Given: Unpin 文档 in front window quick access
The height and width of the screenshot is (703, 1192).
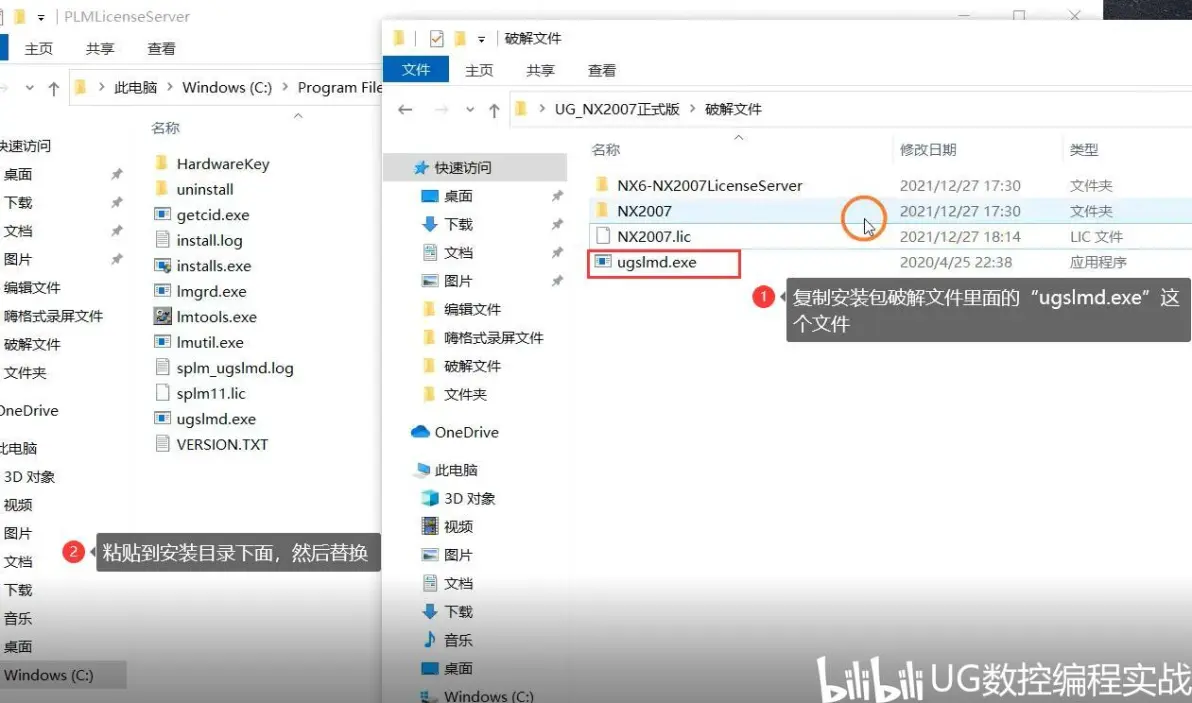Looking at the screenshot, I should (x=557, y=252).
